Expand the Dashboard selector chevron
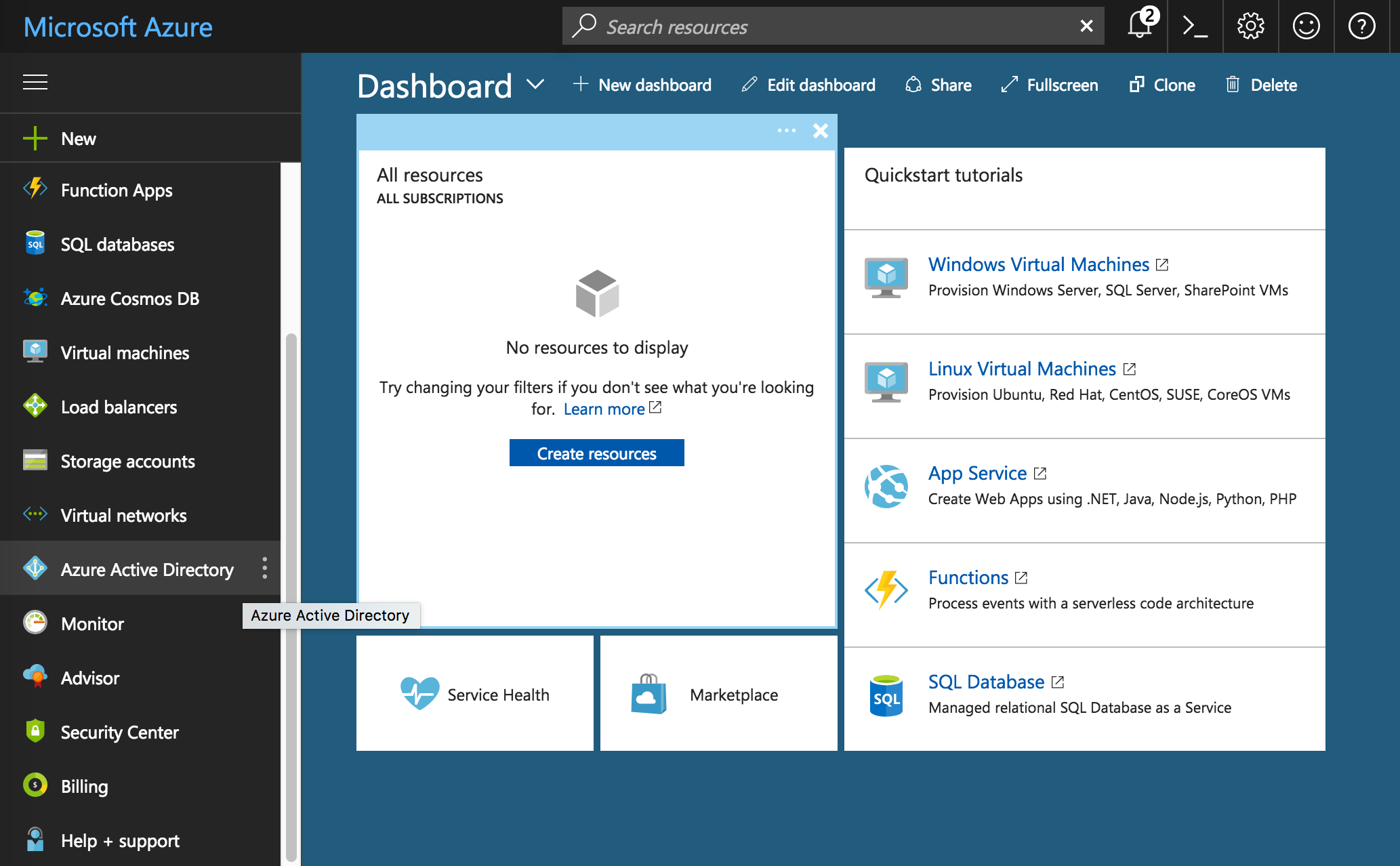Screen dimensions: 1400x866 [x=535, y=85]
